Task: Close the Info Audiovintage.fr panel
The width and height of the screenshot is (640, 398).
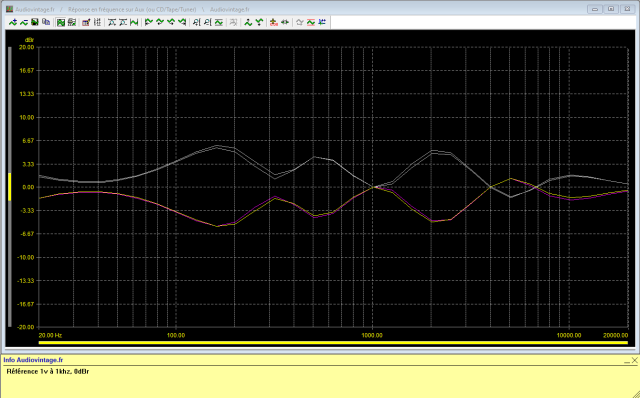Action: (635, 360)
